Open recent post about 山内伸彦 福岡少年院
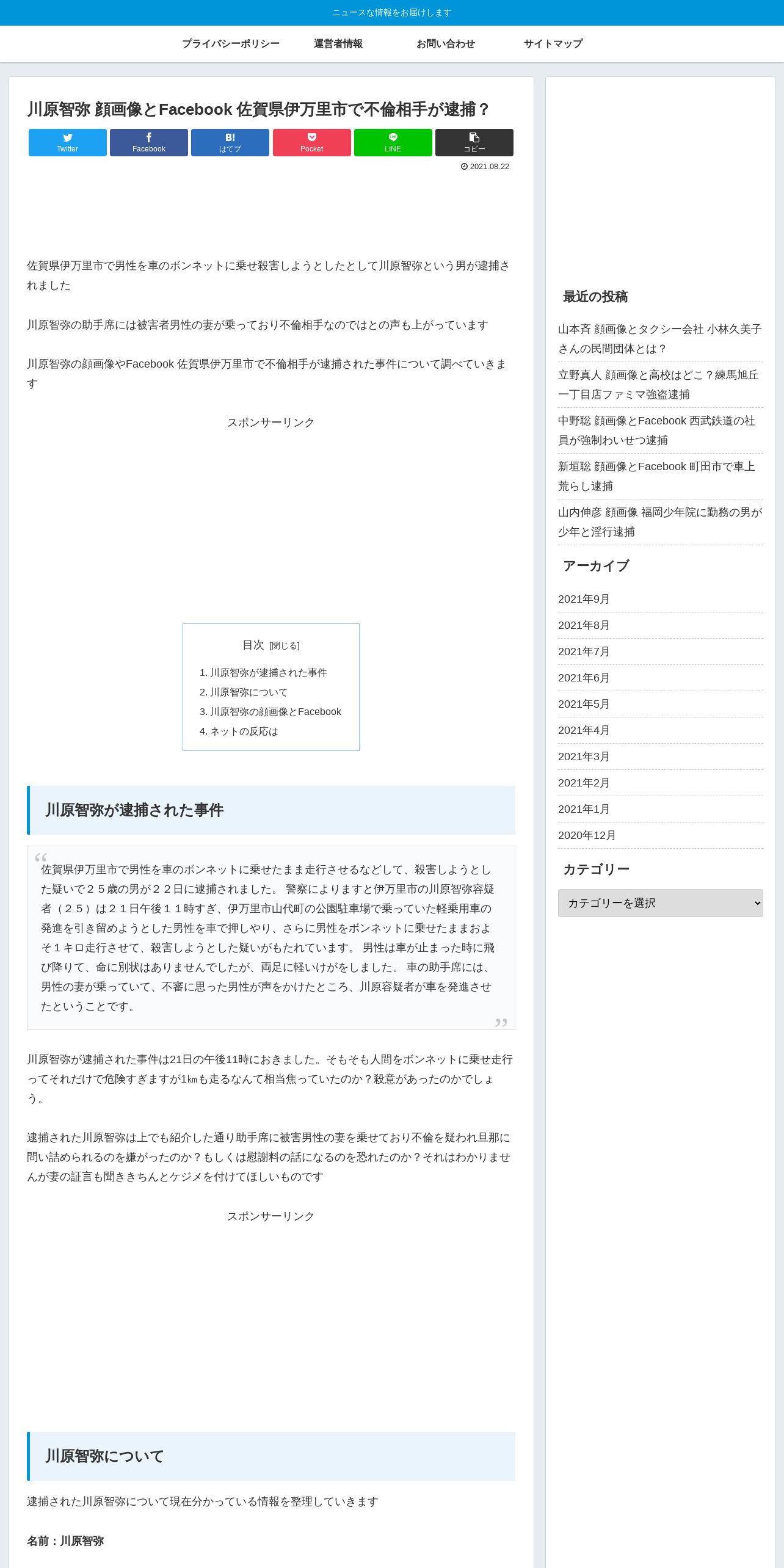784x1568 pixels. (x=661, y=522)
